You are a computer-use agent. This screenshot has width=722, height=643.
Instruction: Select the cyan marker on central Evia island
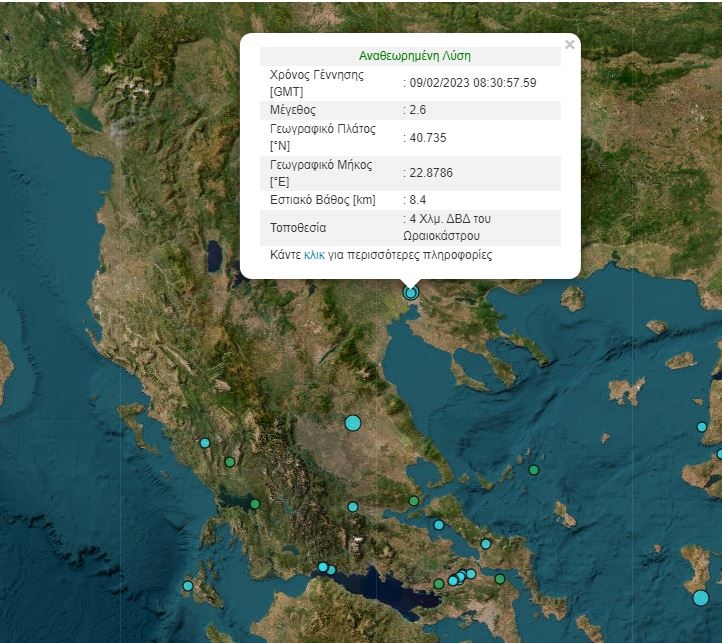486,544
